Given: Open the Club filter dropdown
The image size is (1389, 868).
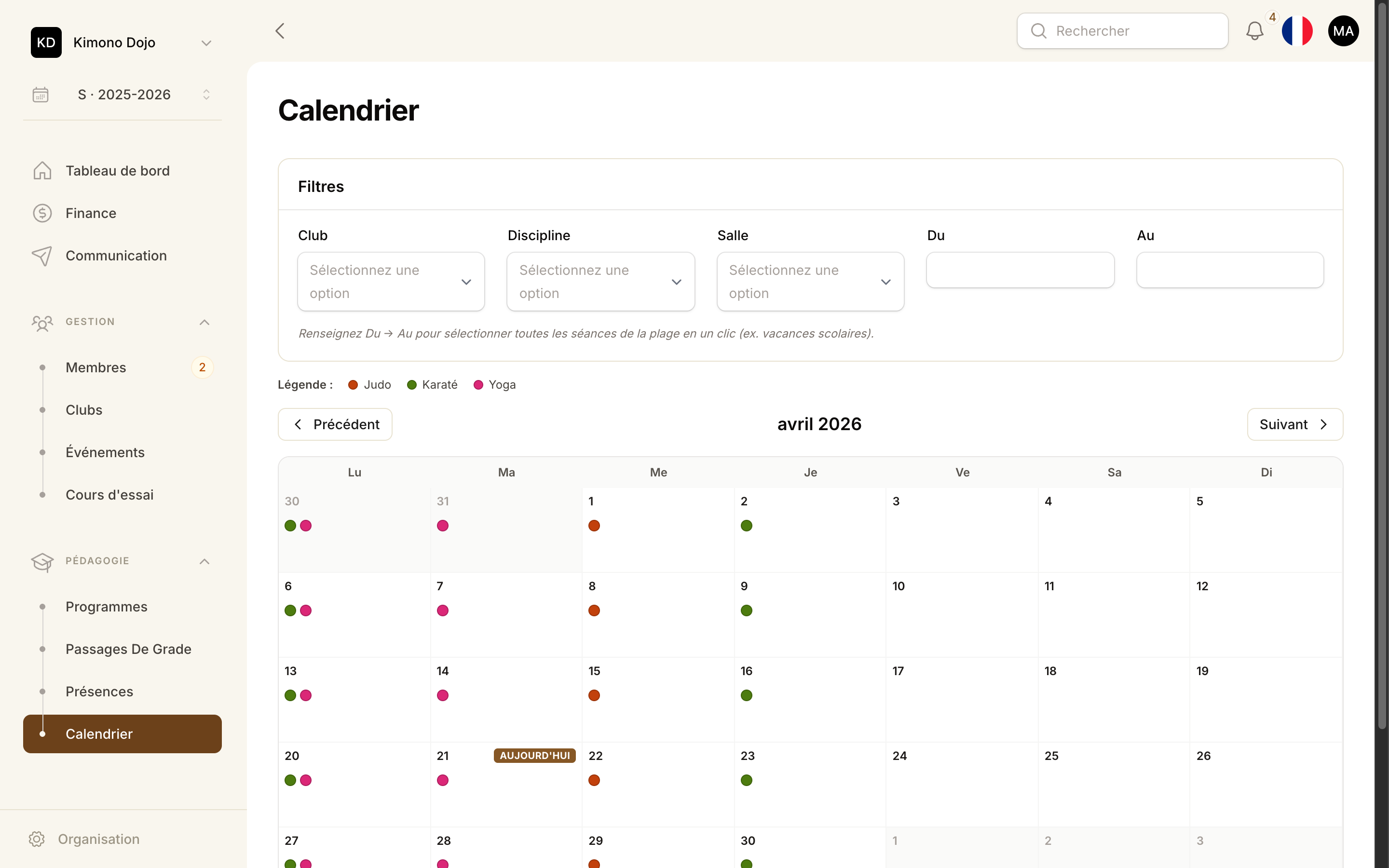Looking at the screenshot, I should point(391,281).
